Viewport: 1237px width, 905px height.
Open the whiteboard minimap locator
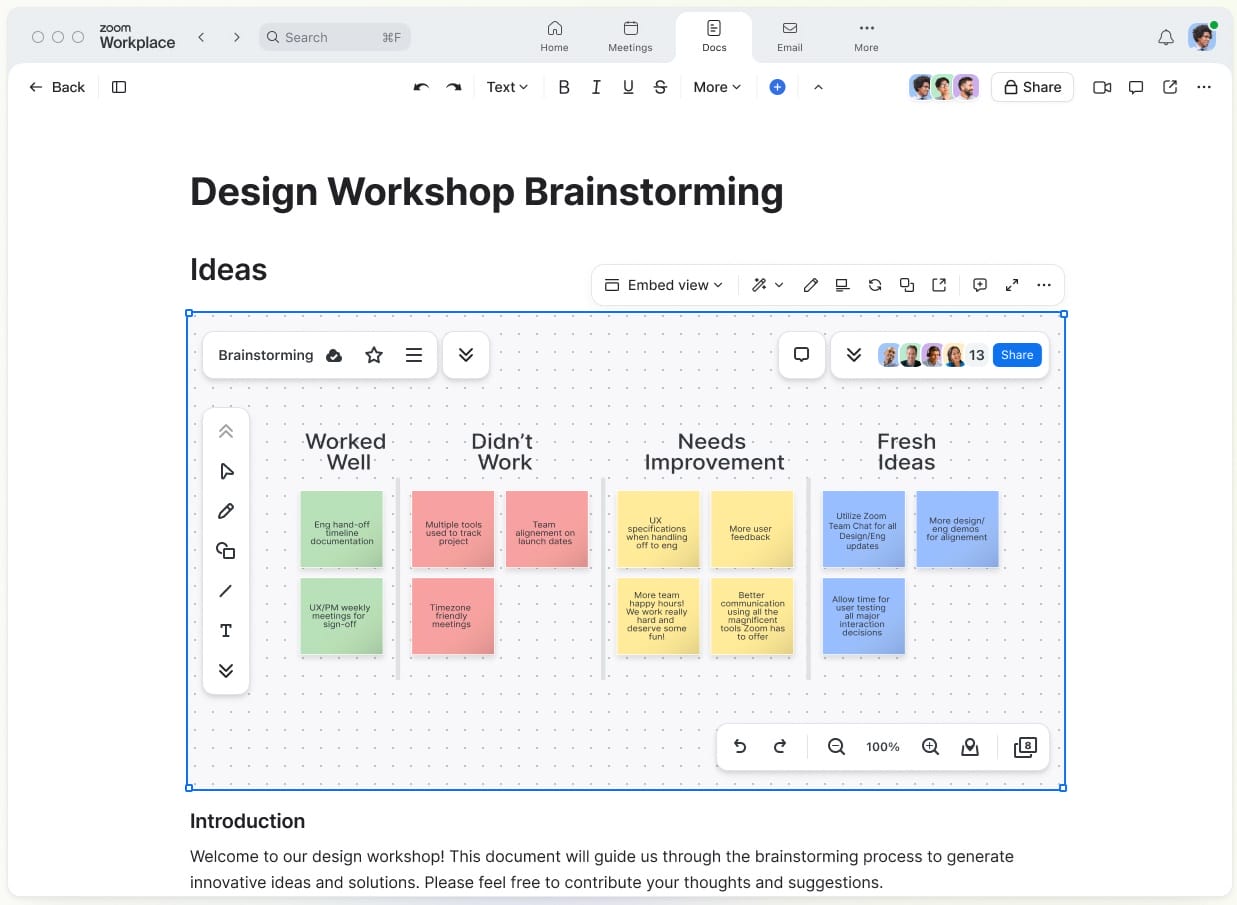[x=970, y=746]
